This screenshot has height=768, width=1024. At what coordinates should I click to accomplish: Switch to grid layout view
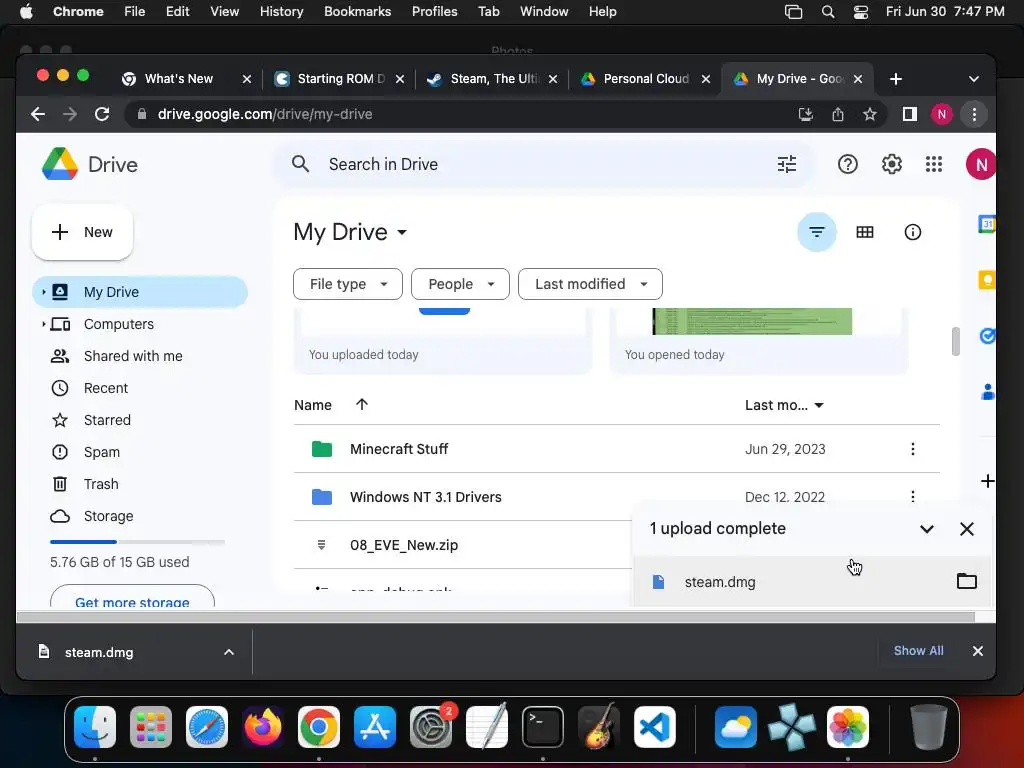pos(865,232)
